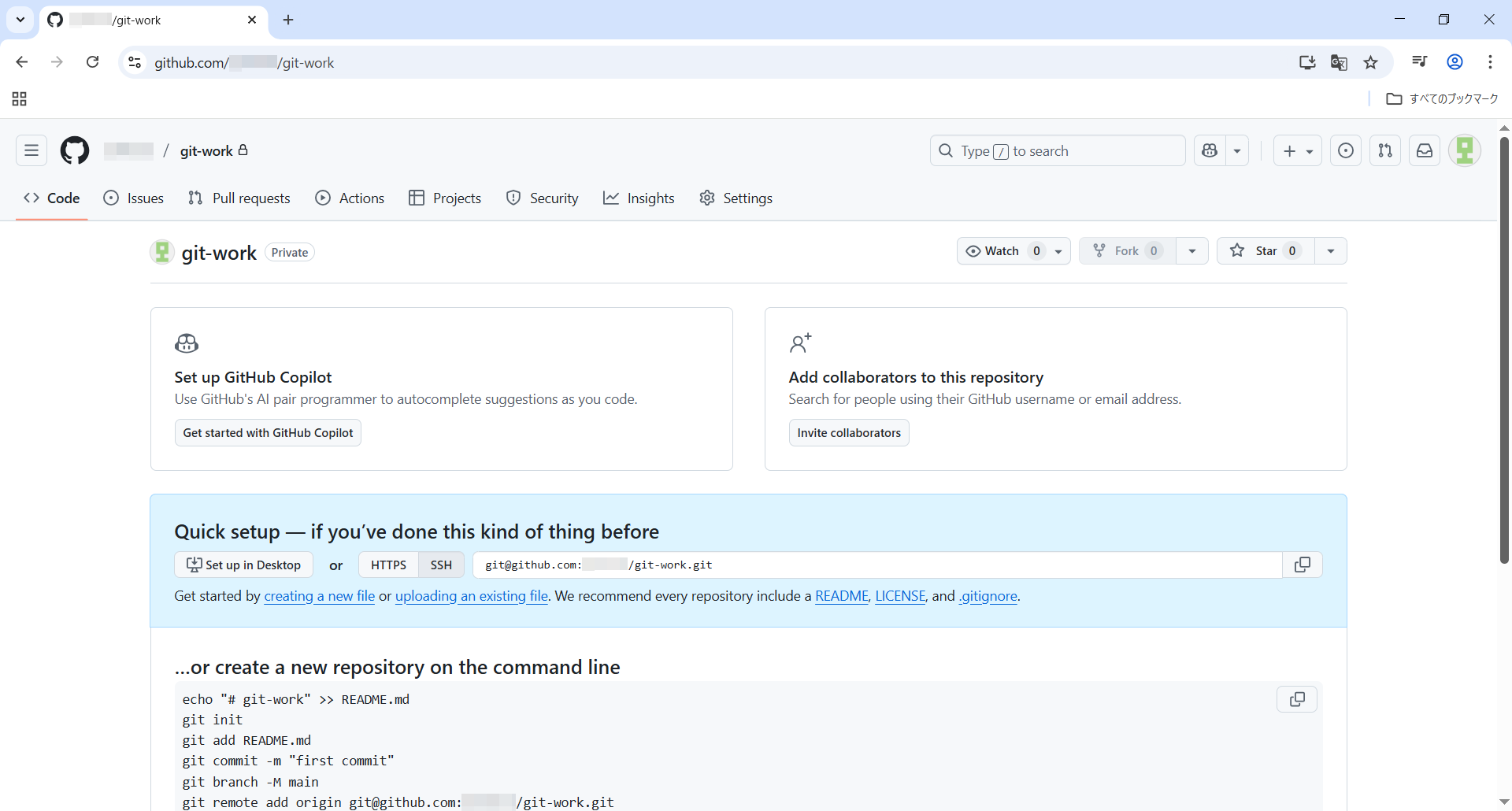Expand the Watch notifications dropdown
The height and width of the screenshot is (811, 1512).
click(x=1058, y=251)
